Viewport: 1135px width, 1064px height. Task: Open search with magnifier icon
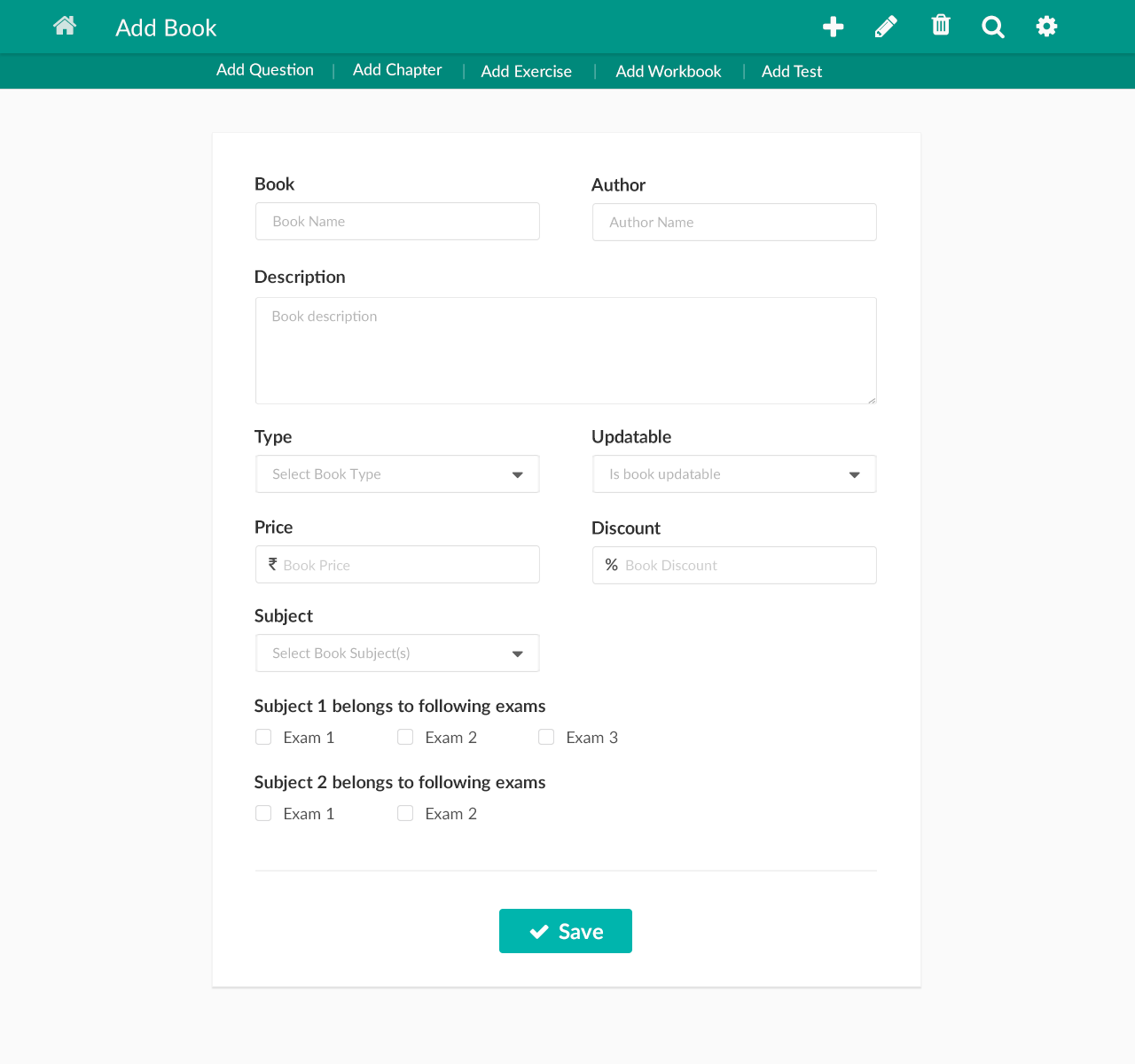pyautogui.click(x=993, y=27)
